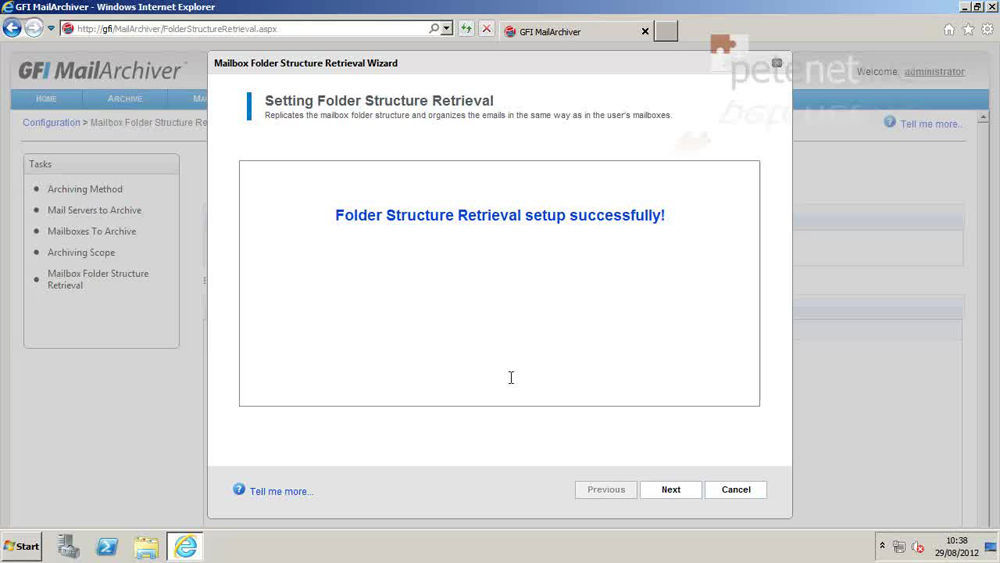1000x563 pixels.
Task: Close the wizard dialog with top-right icon
Action: click(x=777, y=62)
